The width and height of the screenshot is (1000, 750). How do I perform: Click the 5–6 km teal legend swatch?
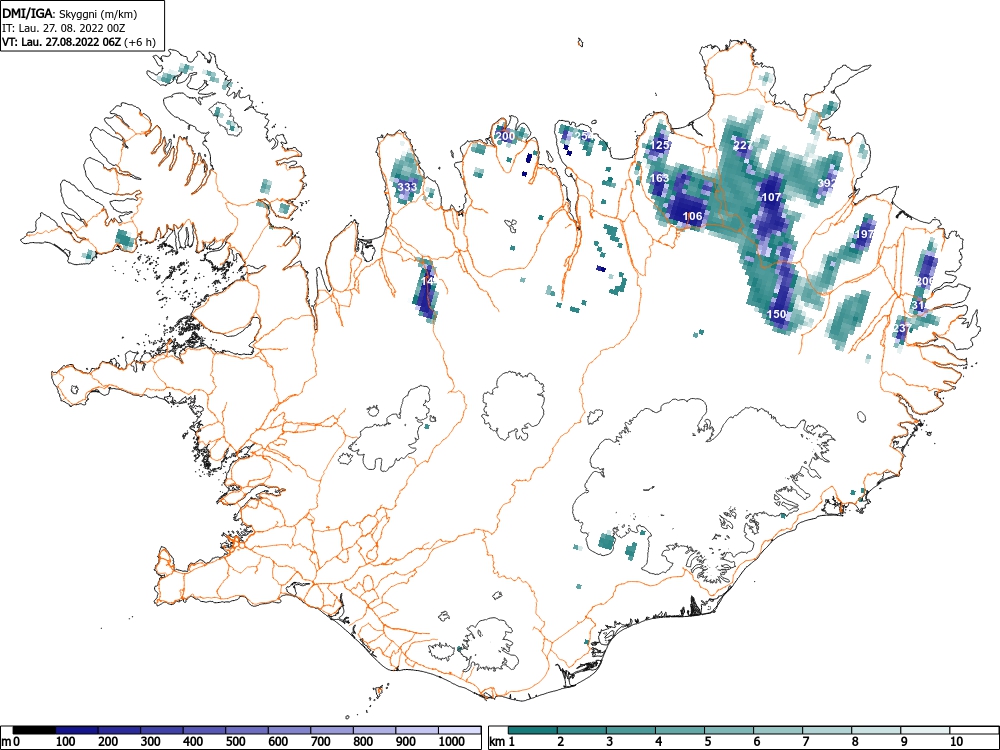[729, 730]
